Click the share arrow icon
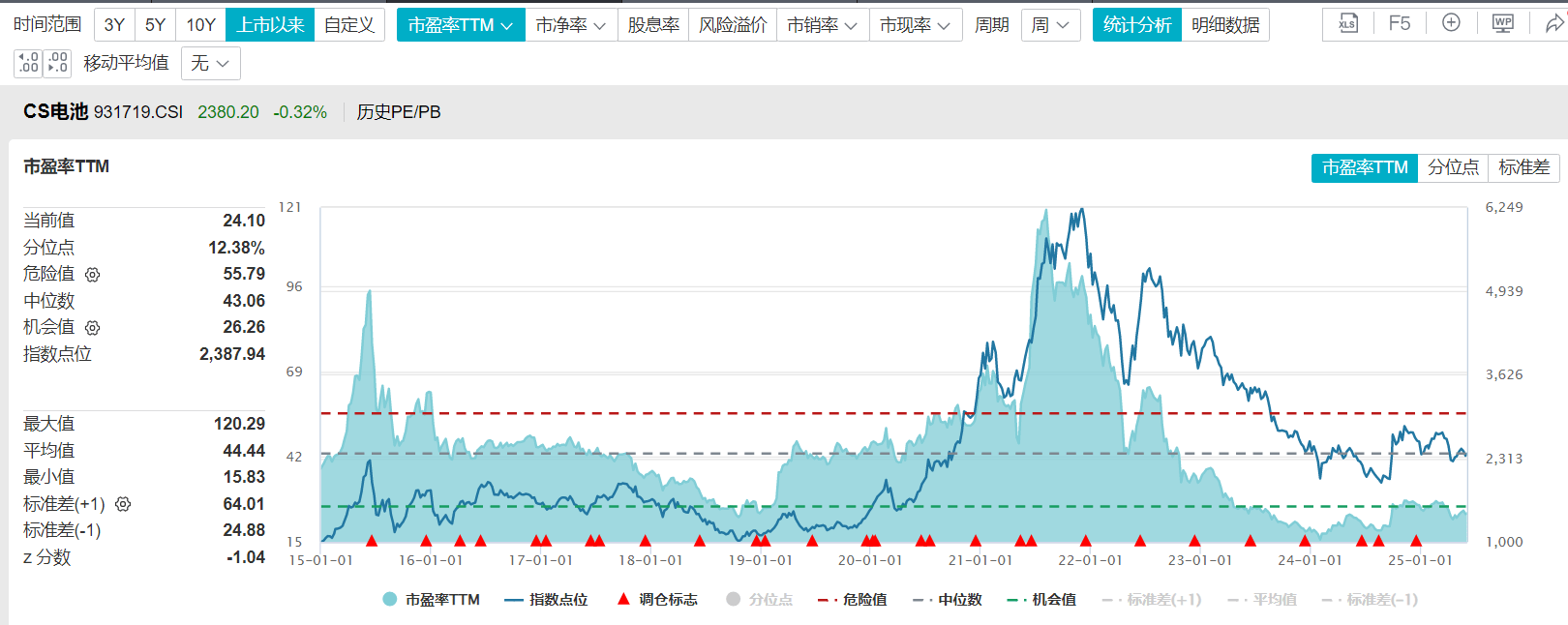This screenshot has width=1568, height=625. pos(1553,24)
